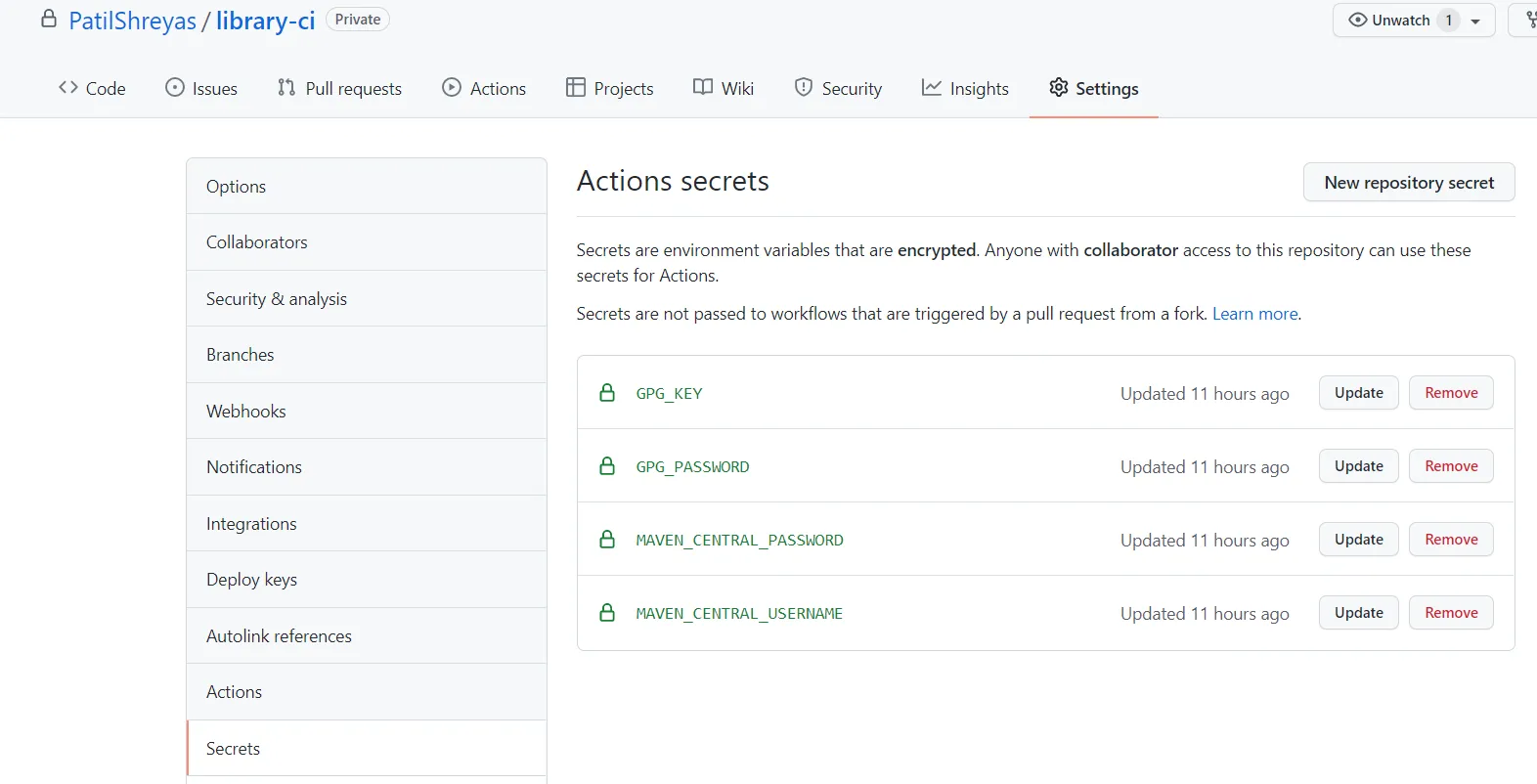Click MAVEN_CENTRAL_USERNAME's 'Updated 11 hours ago' text
This screenshot has width=1537, height=784.
coord(1205,613)
